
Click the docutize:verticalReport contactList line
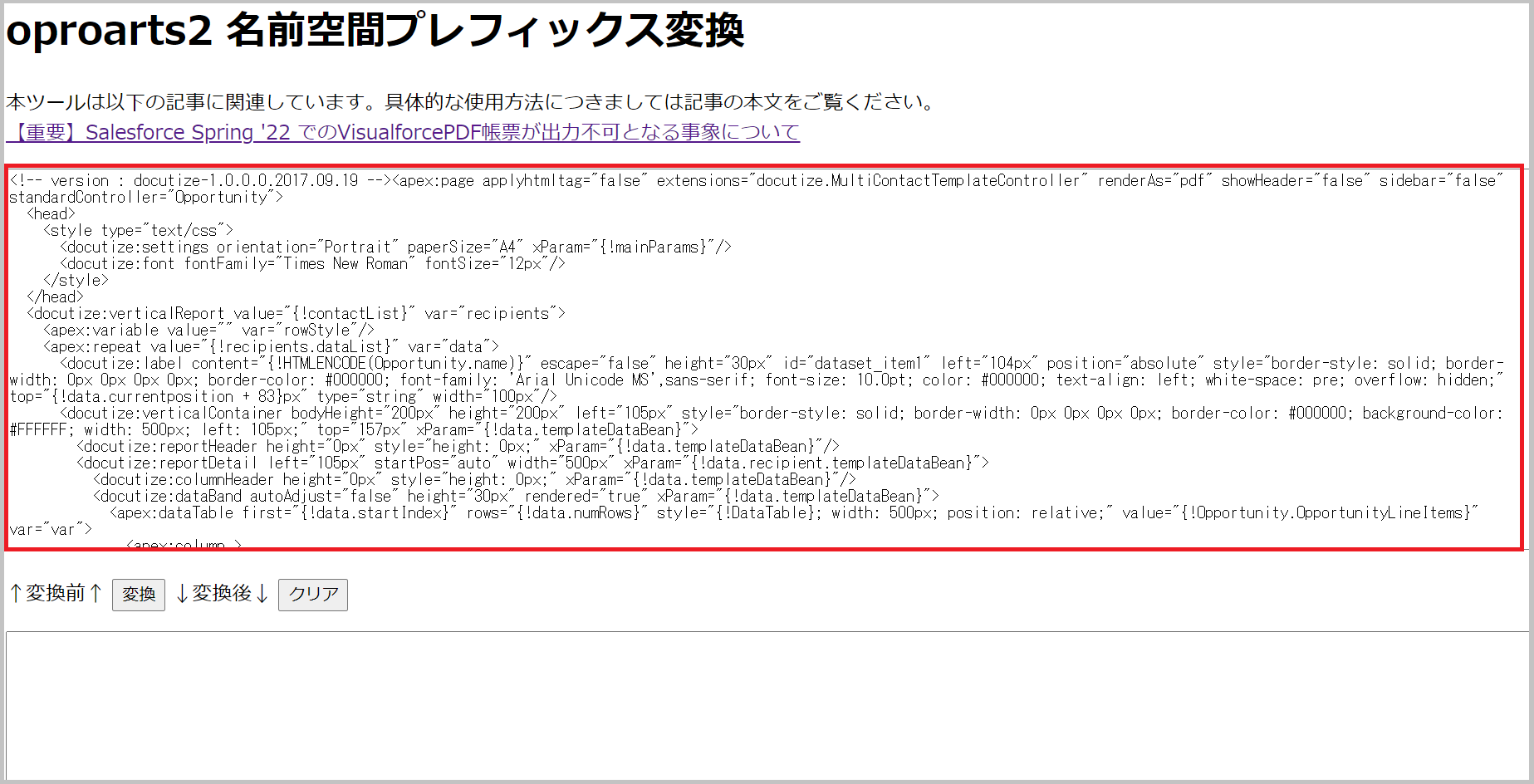(296, 313)
